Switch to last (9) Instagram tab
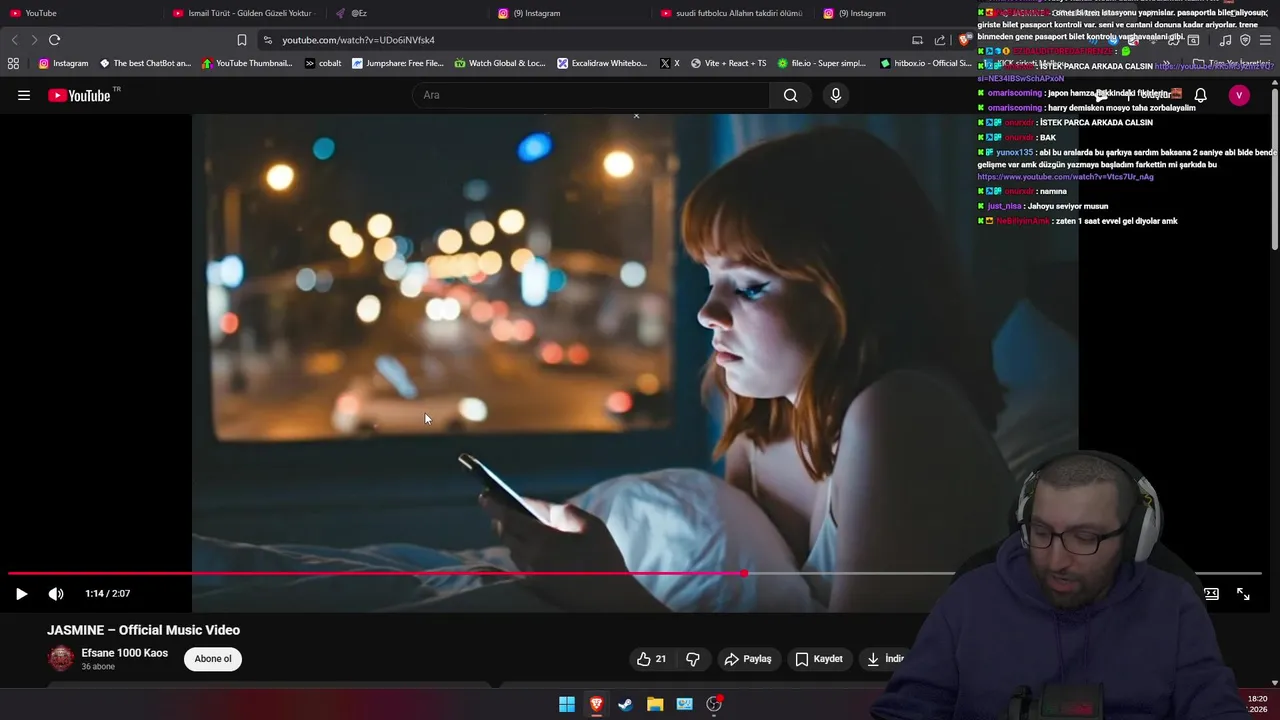The width and height of the screenshot is (1280, 720). pos(895,13)
